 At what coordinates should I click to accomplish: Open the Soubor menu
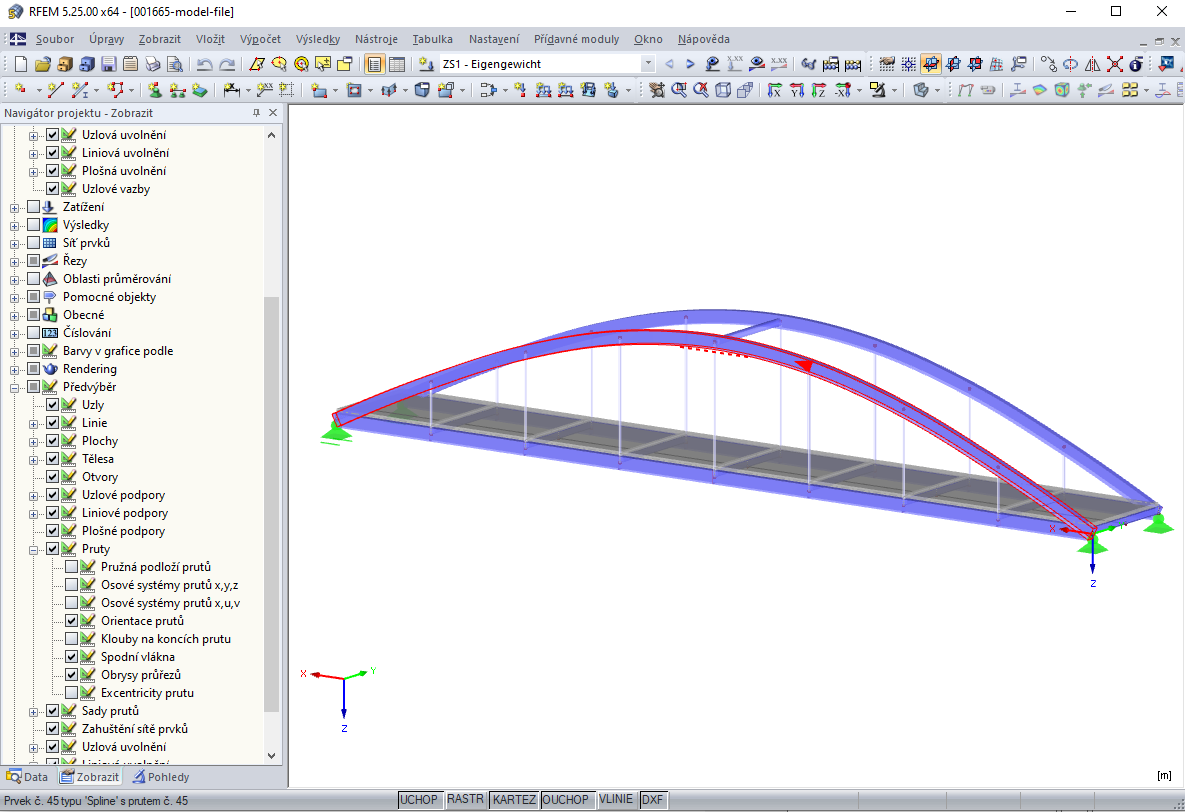(54, 39)
